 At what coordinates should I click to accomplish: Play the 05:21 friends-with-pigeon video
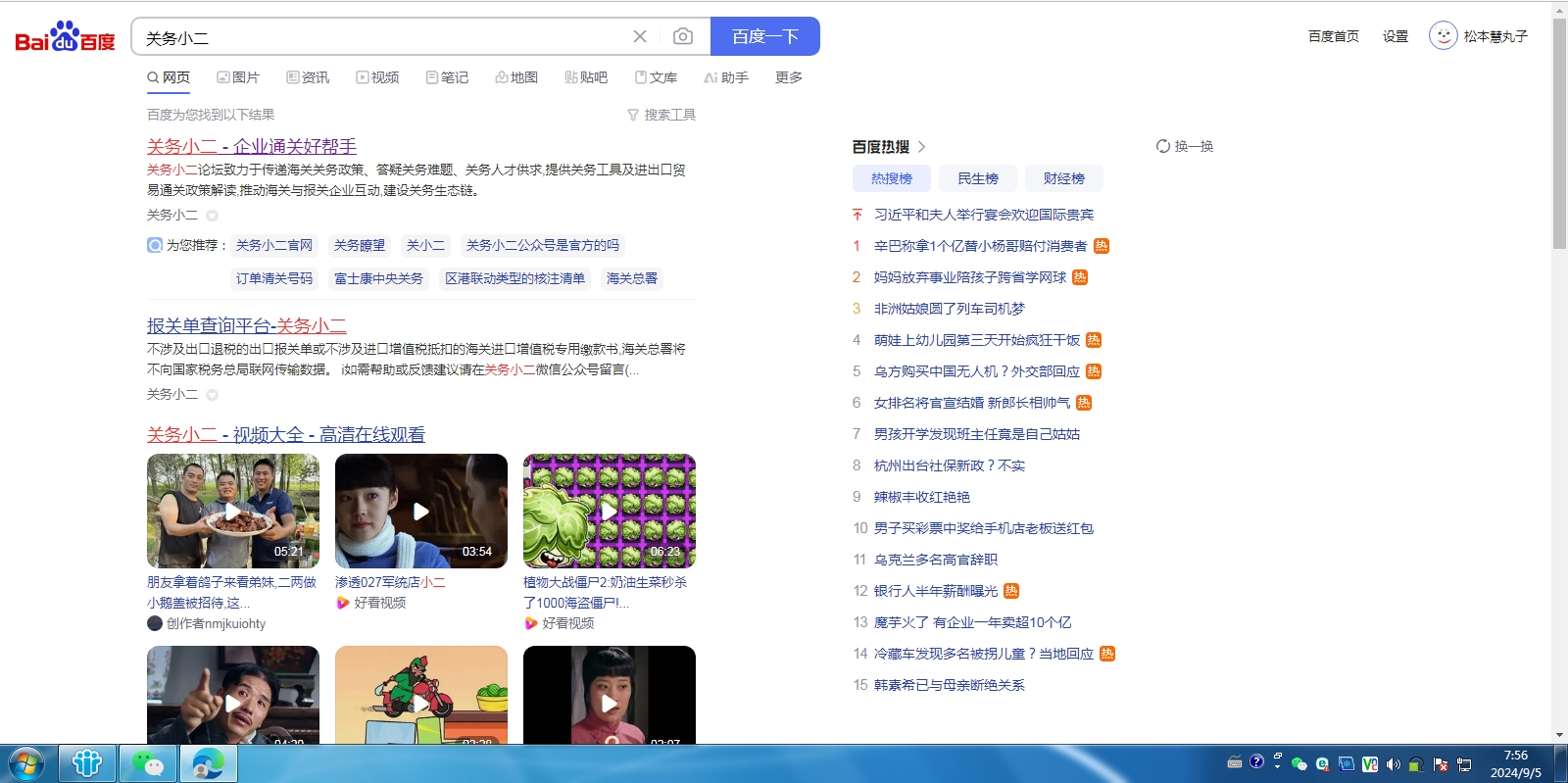[x=233, y=511]
